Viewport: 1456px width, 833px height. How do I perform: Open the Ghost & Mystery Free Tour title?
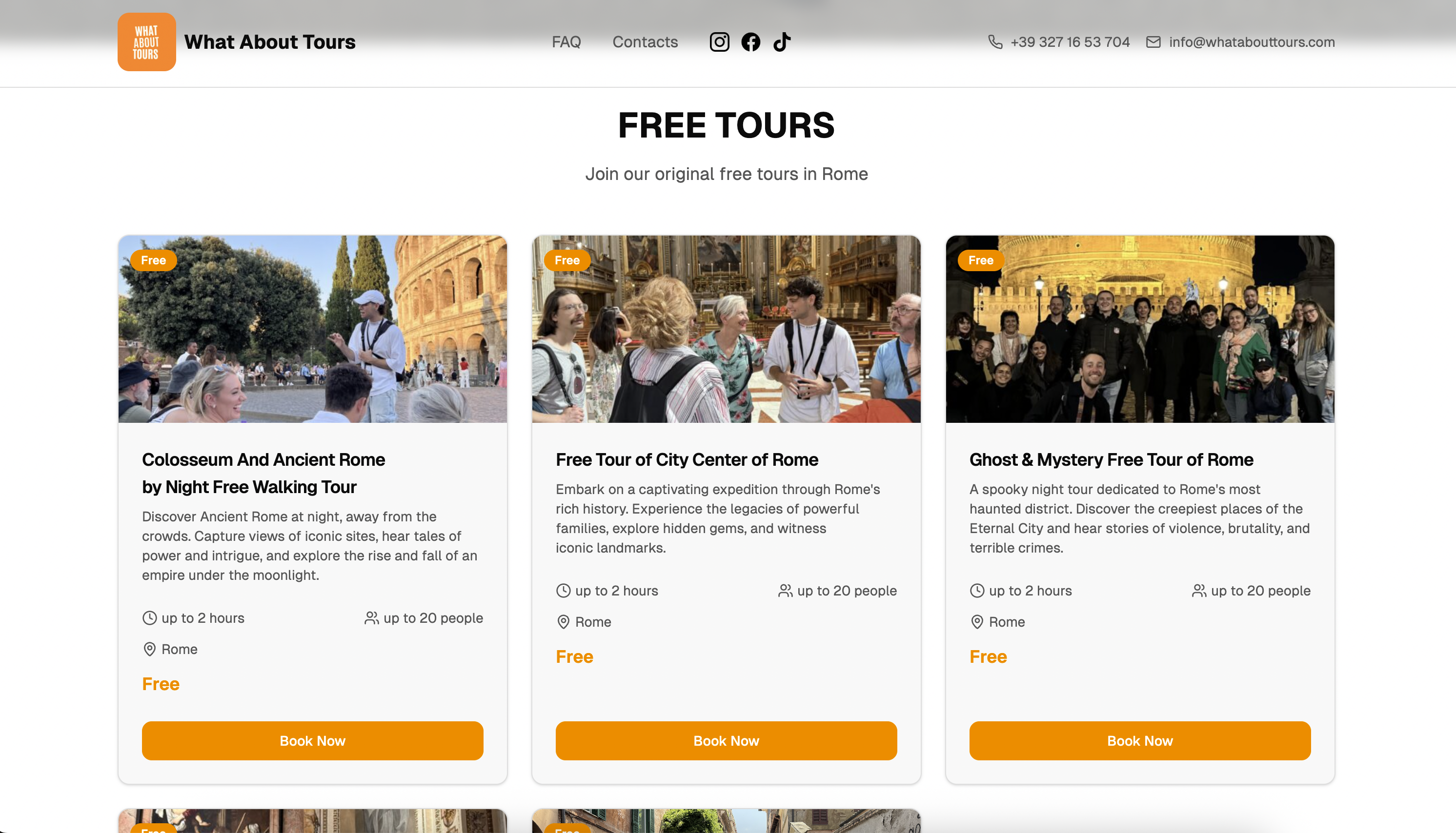pos(1111,459)
